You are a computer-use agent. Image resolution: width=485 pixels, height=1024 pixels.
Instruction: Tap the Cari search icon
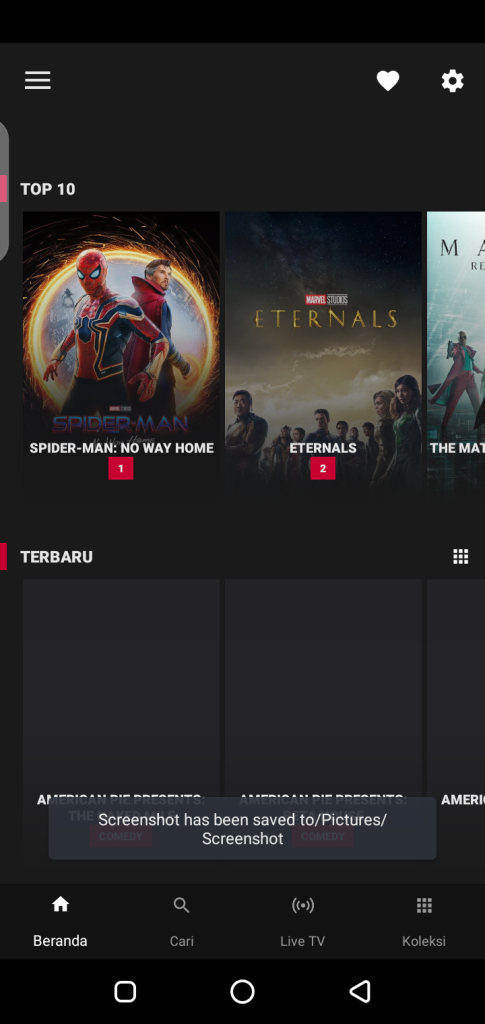[x=181, y=905]
